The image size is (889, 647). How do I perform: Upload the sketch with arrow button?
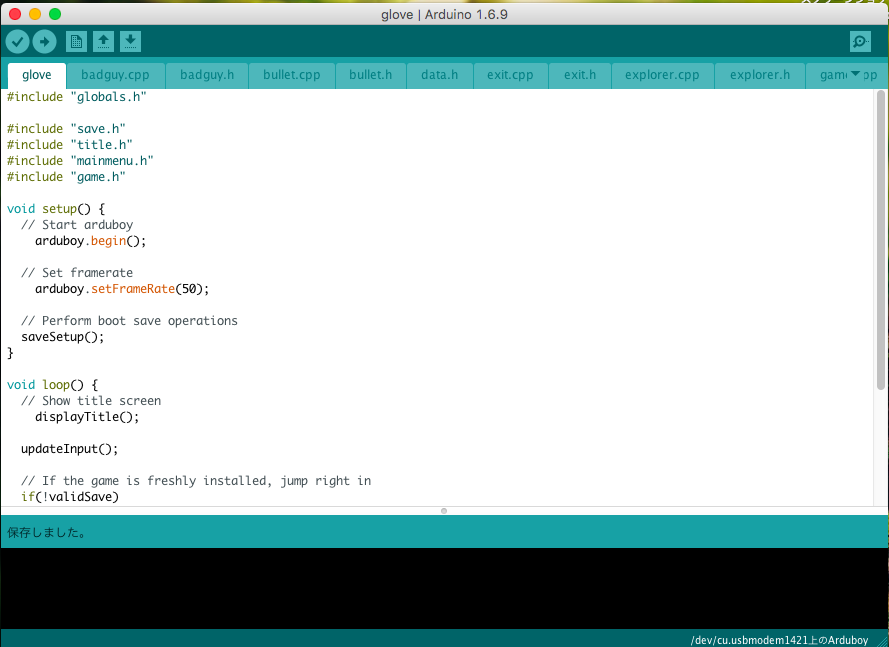44,41
